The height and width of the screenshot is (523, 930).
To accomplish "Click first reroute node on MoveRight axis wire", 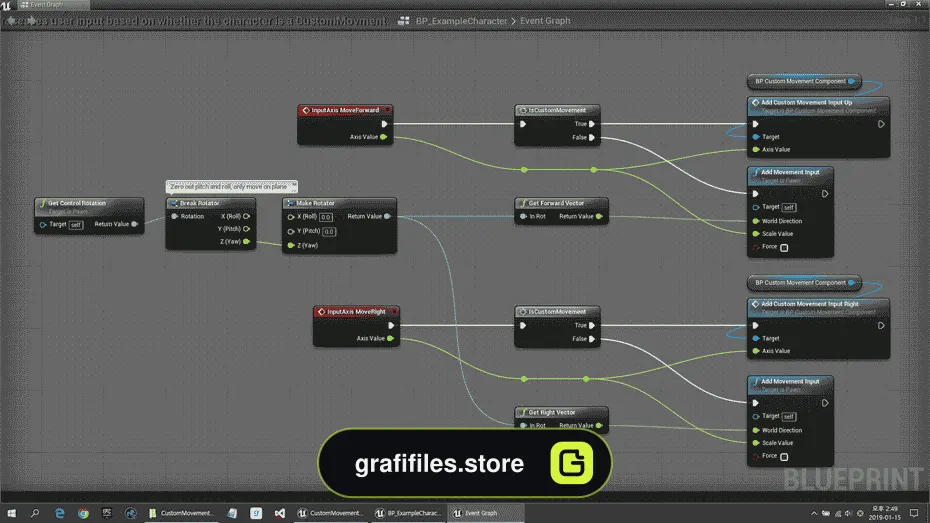I will (524, 379).
